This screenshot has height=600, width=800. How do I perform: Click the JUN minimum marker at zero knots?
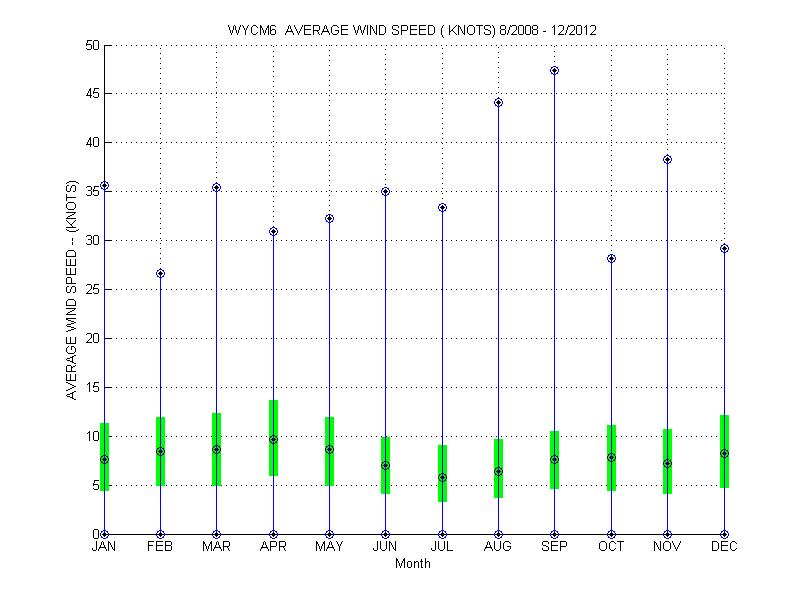(386, 534)
